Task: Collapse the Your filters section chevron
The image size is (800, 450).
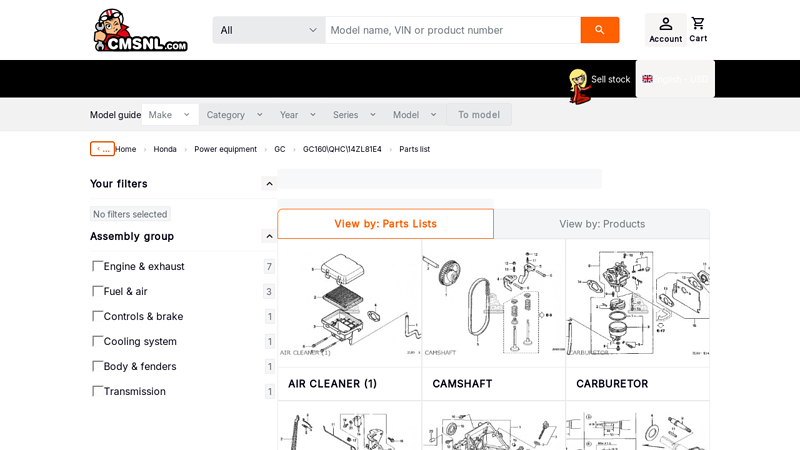Action: click(269, 184)
